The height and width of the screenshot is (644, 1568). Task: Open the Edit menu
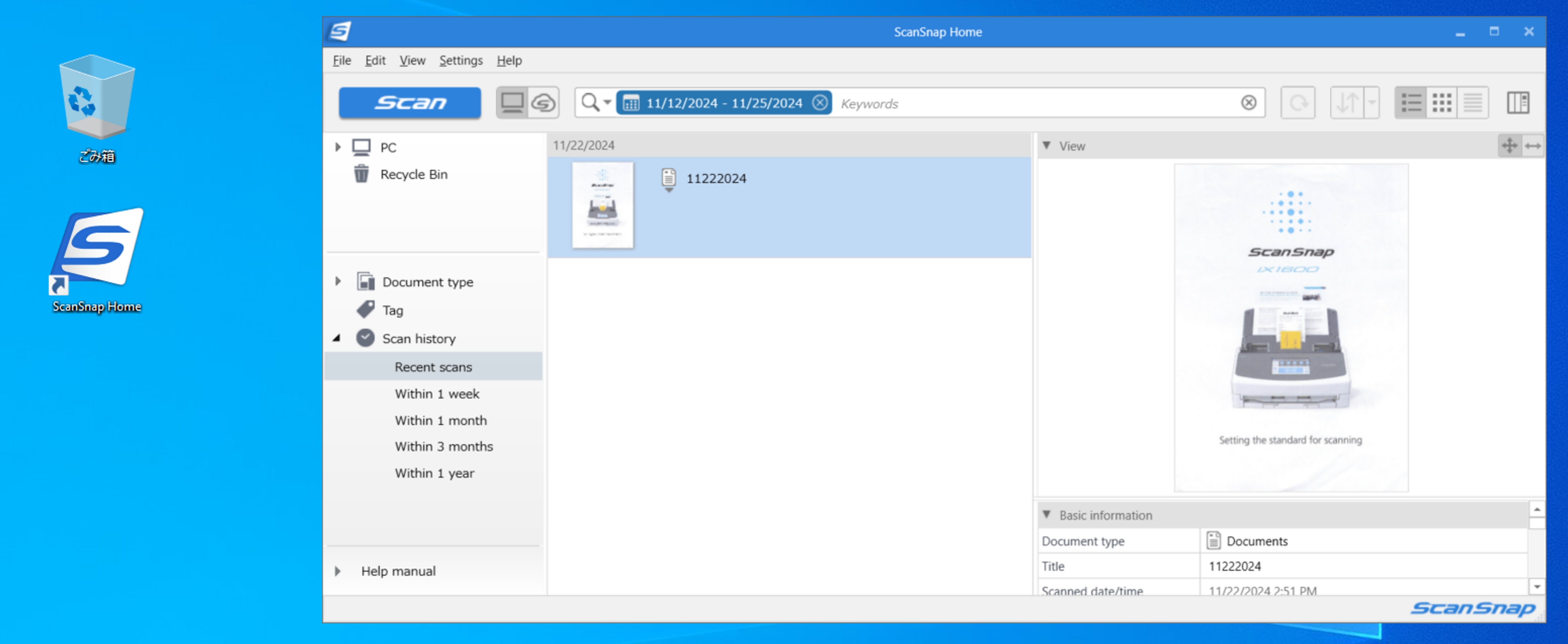click(375, 60)
